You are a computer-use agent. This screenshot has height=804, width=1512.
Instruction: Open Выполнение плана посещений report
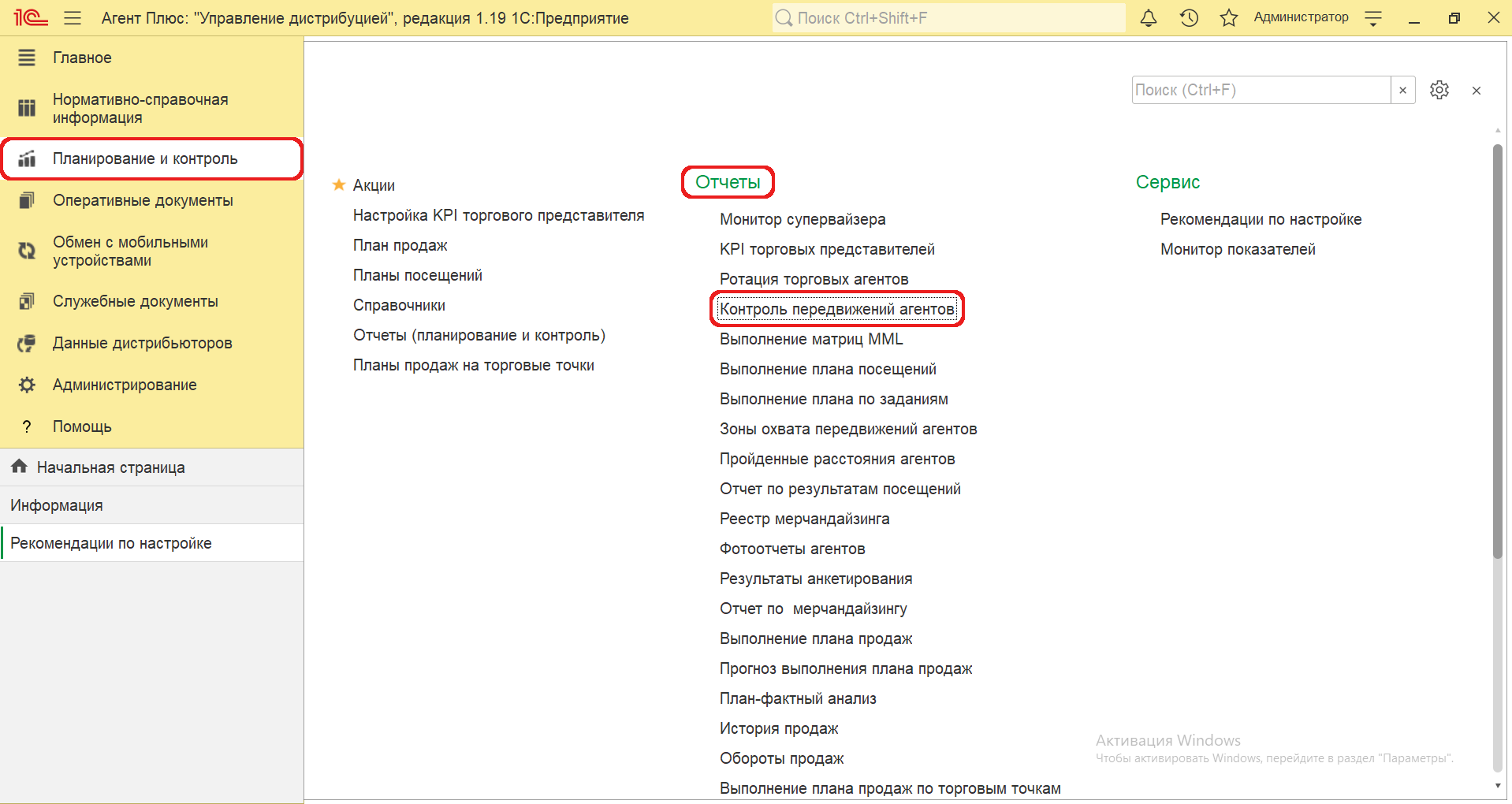pyautogui.click(x=828, y=369)
